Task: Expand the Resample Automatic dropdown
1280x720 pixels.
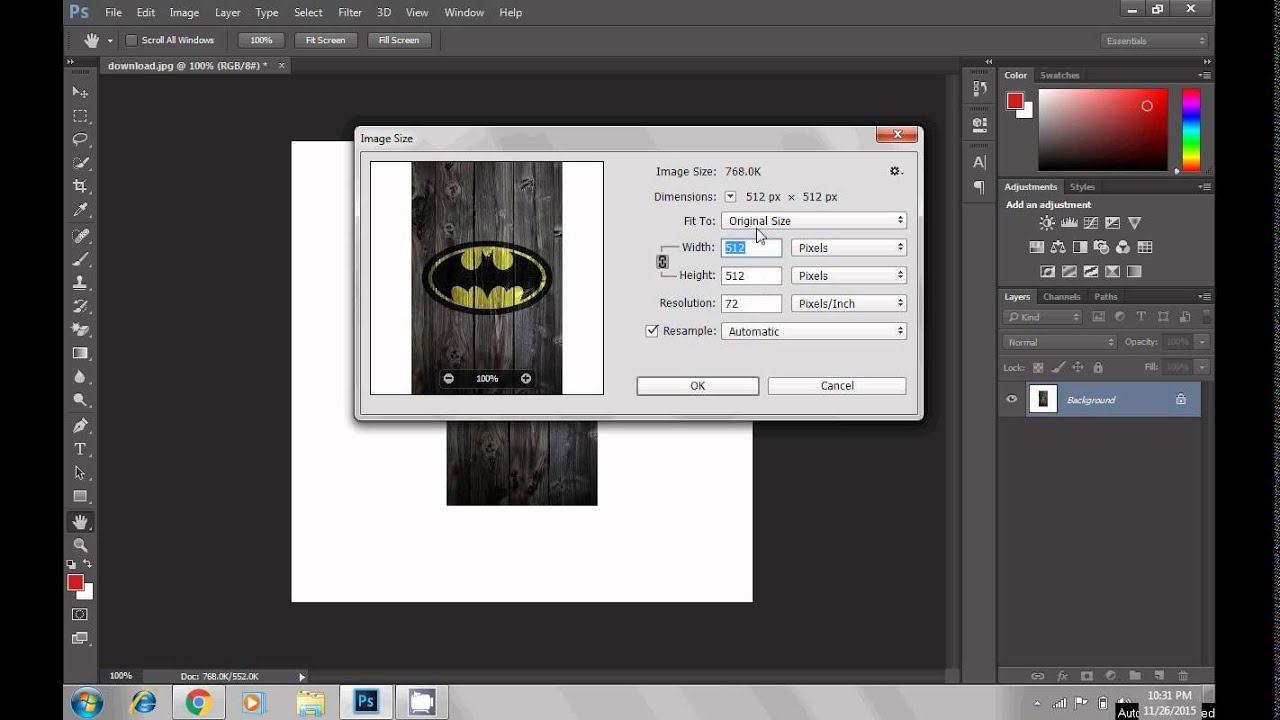Action: coord(813,331)
